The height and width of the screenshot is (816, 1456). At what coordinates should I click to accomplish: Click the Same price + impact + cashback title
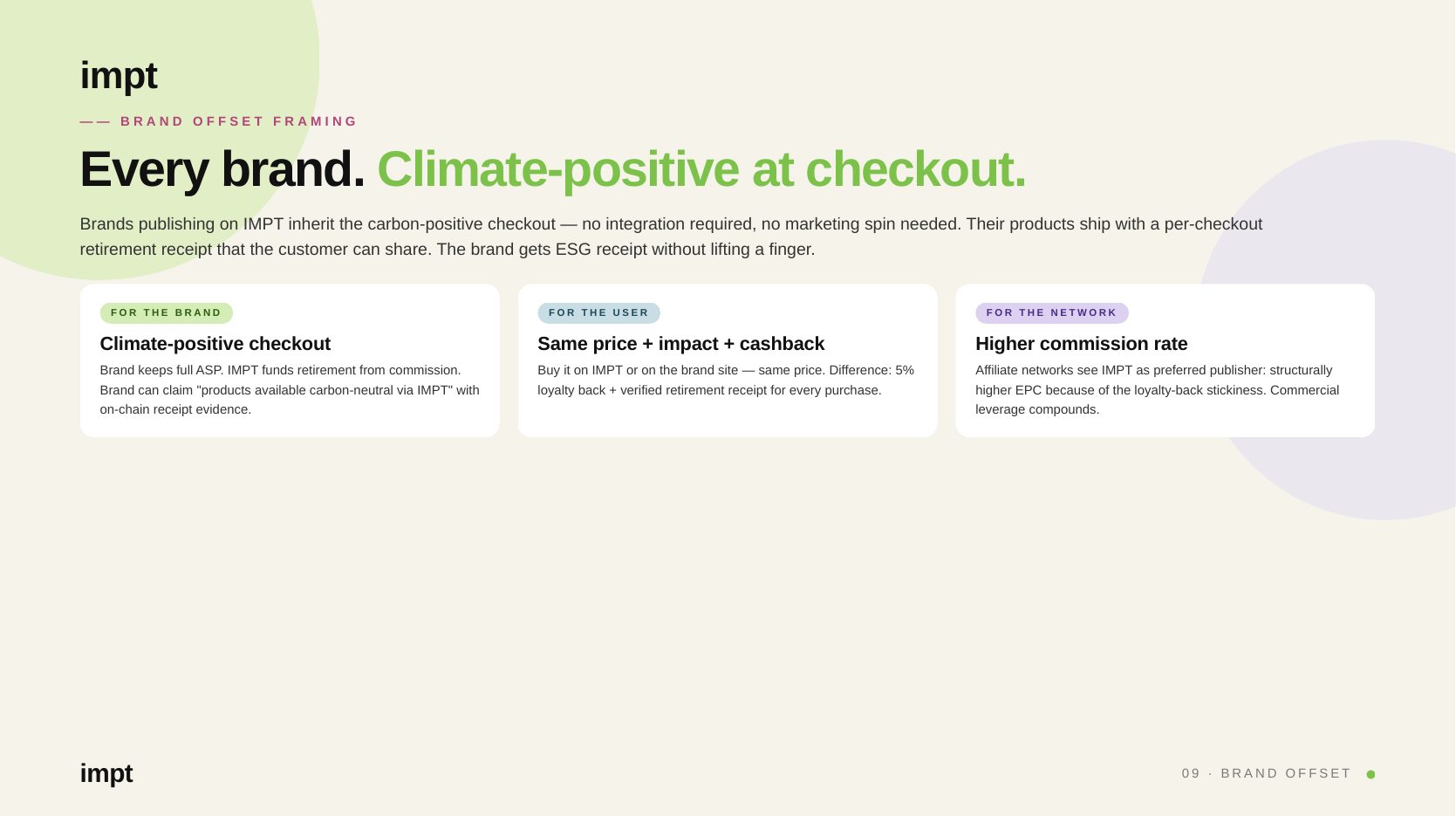point(681,344)
